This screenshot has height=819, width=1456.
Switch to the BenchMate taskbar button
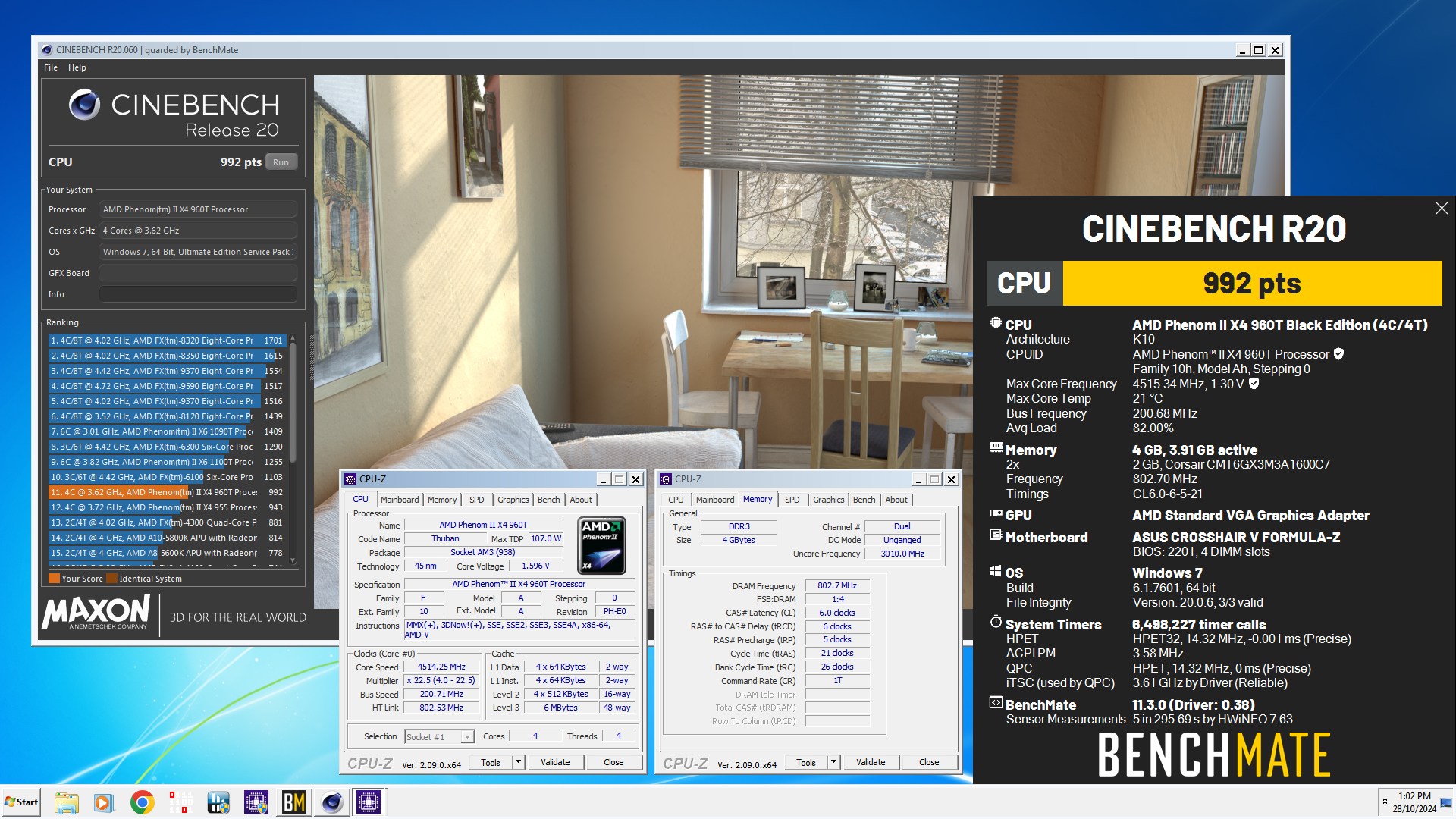coord(294,802)
